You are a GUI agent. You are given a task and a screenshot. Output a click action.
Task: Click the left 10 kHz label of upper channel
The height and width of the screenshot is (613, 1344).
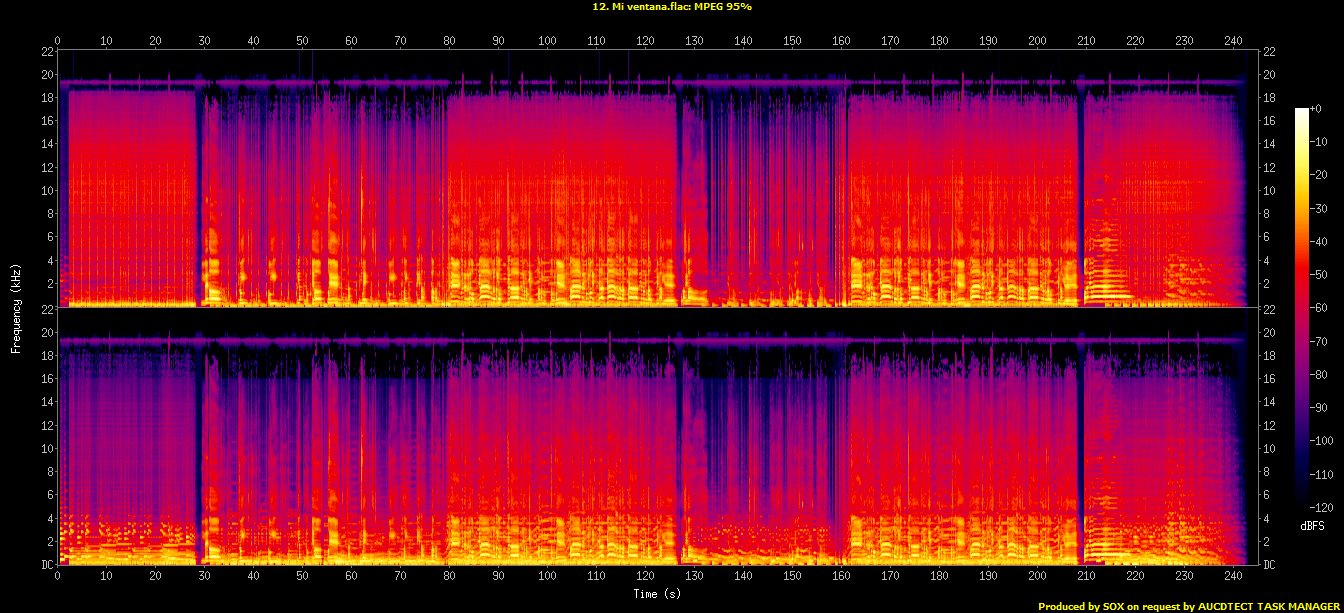pos(47,190)
